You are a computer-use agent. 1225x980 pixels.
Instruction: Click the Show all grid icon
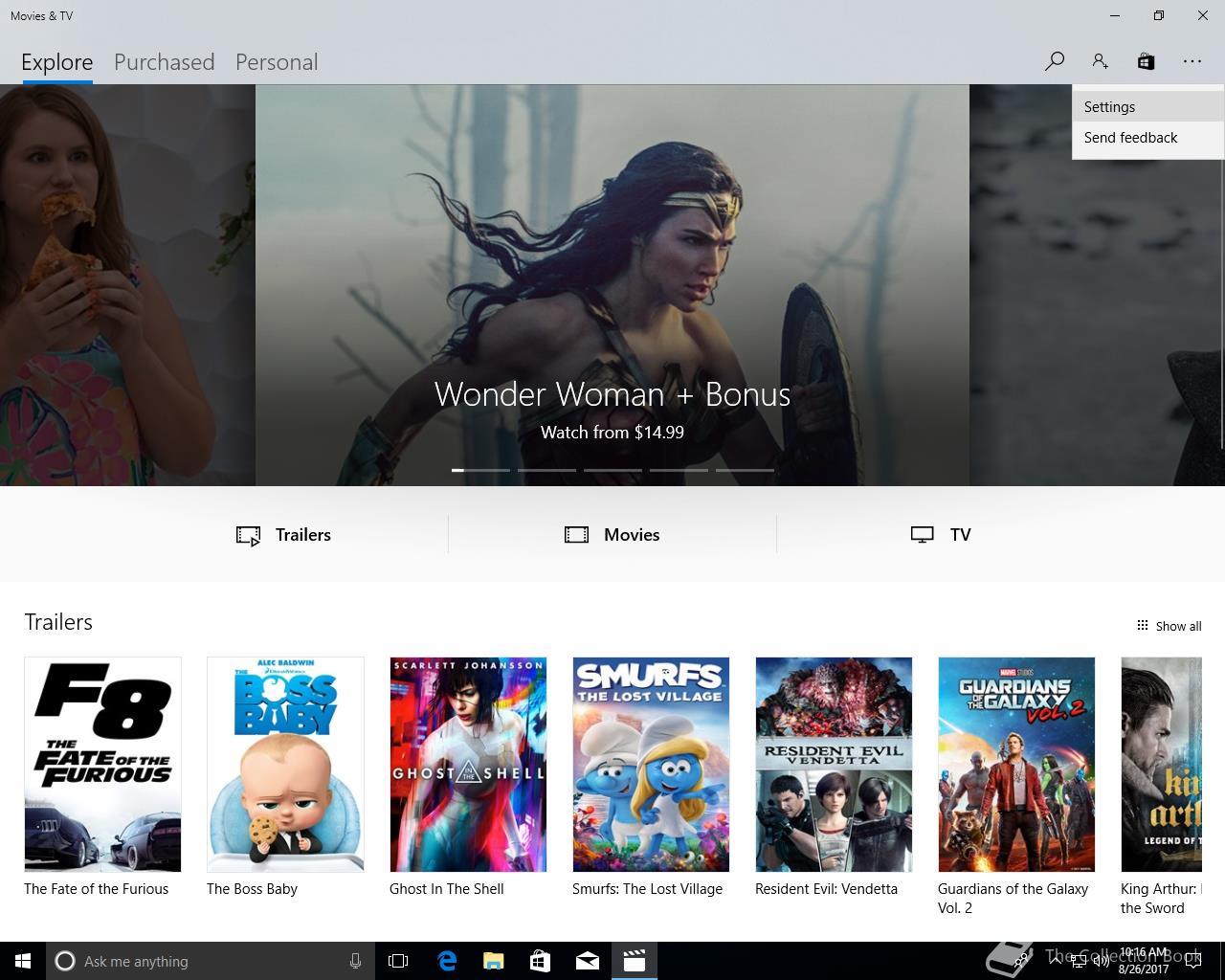pyautogui.click(x=1142, y=625)
